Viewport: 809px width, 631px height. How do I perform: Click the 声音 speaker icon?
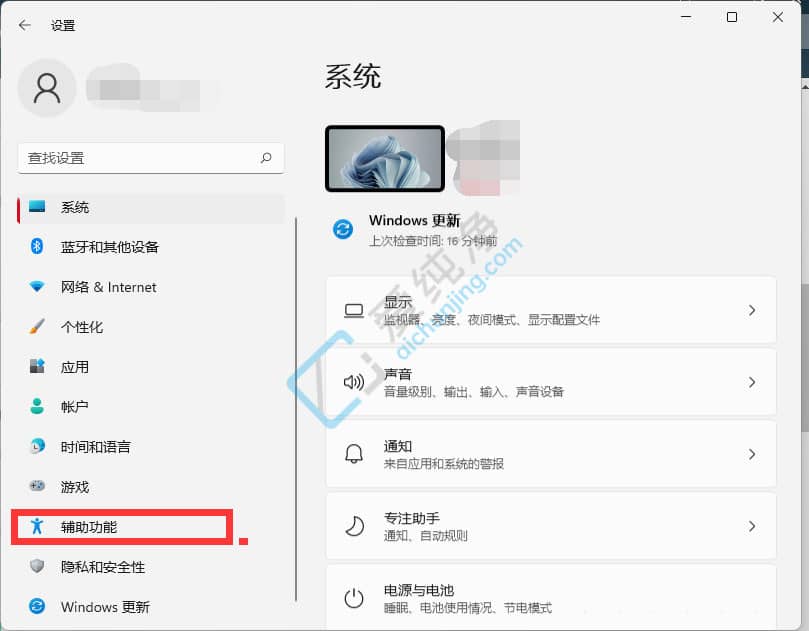point(354,382)
